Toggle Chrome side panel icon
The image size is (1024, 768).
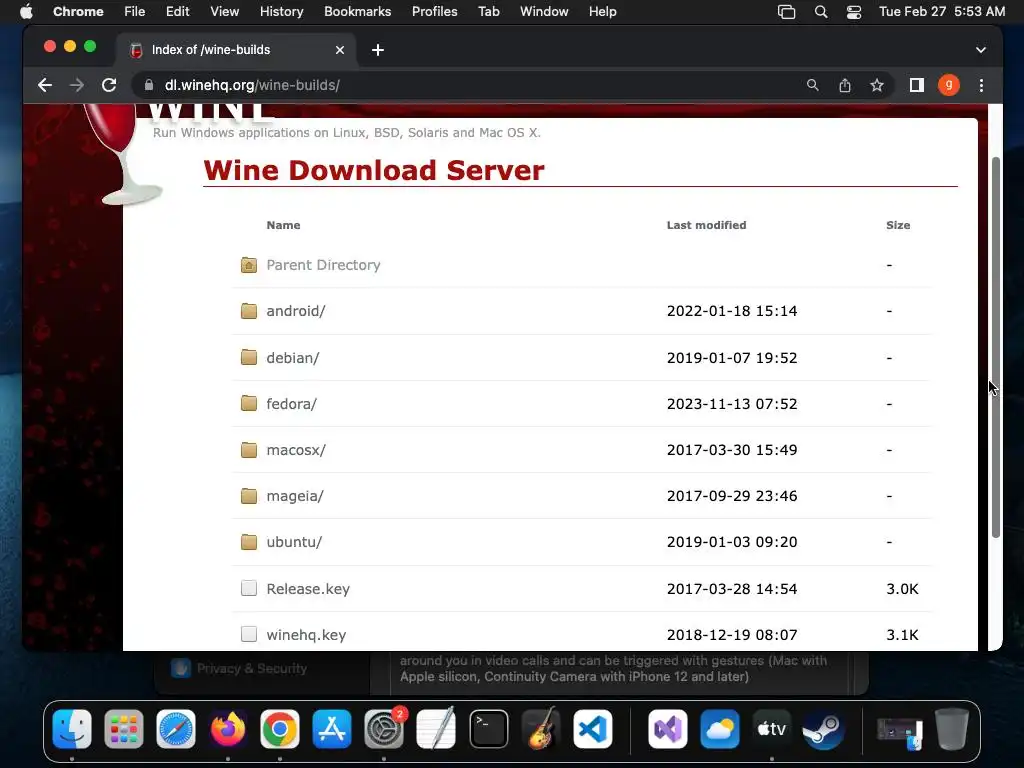coord(916,85)
